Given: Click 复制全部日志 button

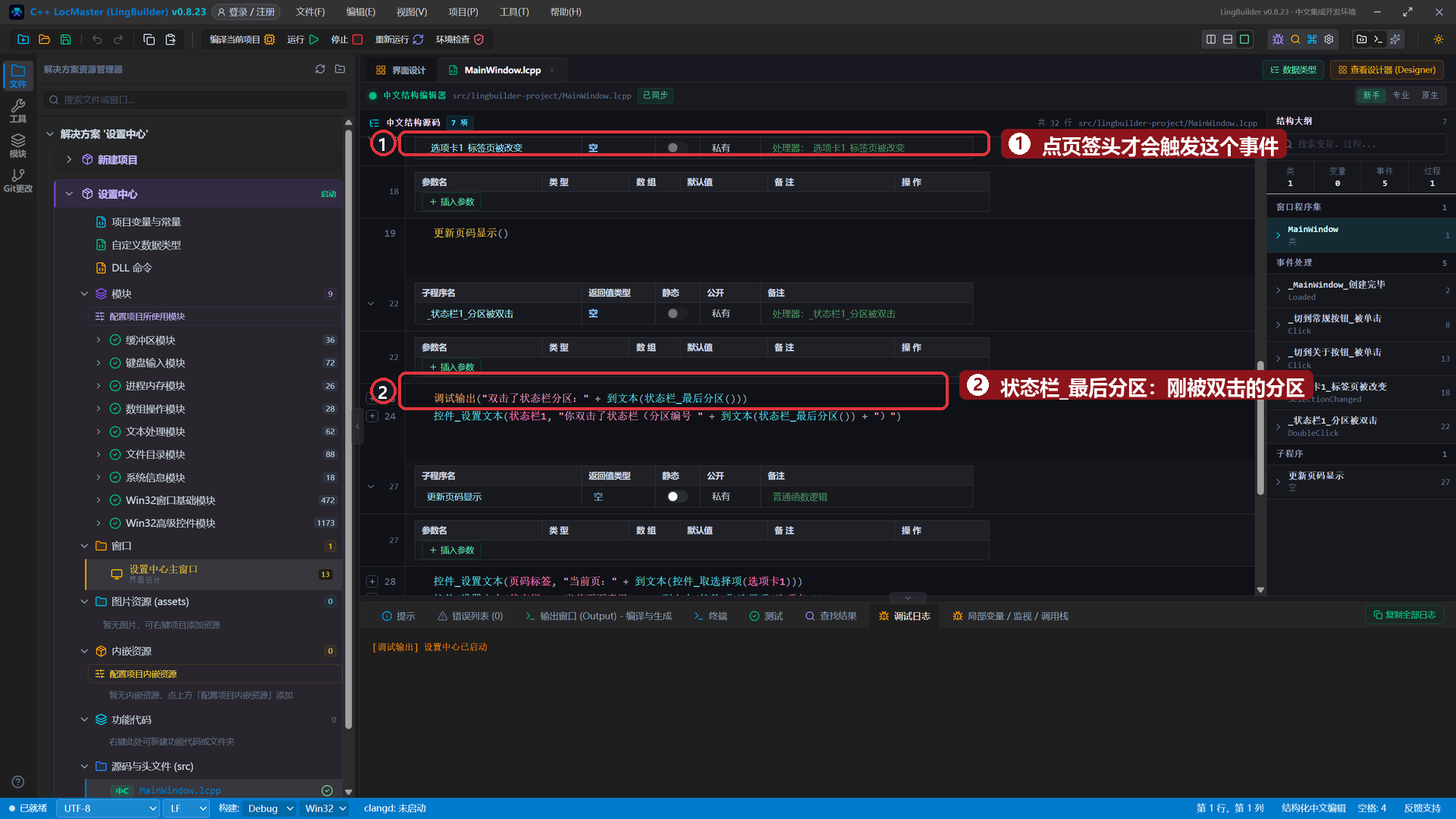Looking at the screenshot, I should pyautogui.click(x=1404, y=615).
